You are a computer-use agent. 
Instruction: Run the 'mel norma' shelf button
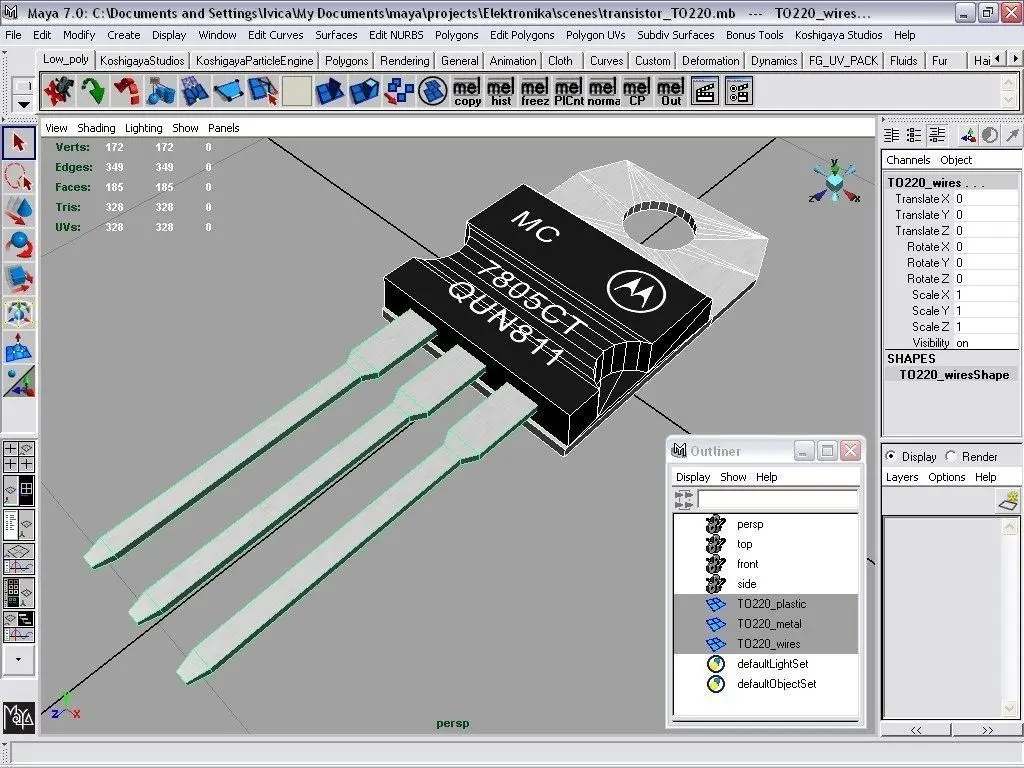[603, 91]
